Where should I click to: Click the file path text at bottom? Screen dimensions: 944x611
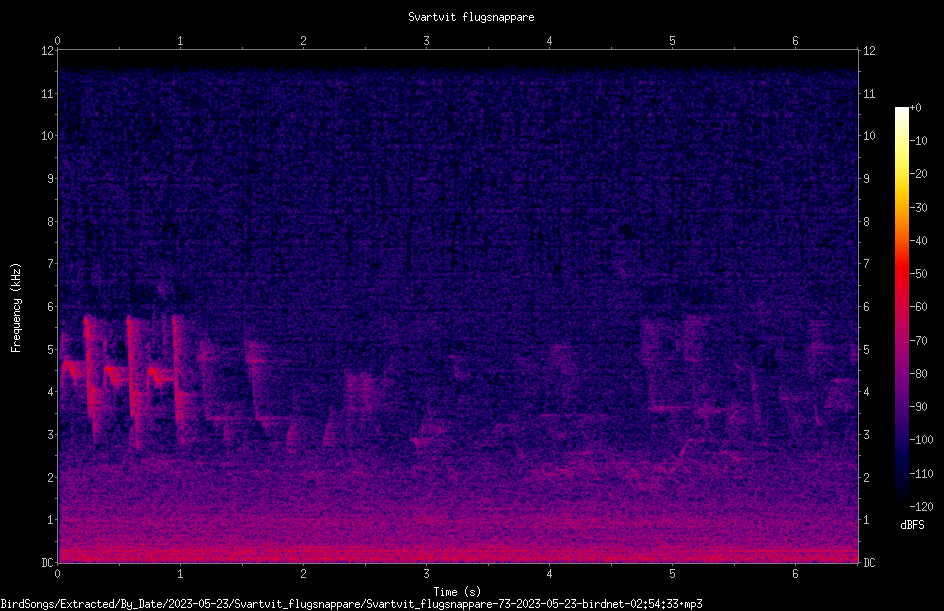coord(351,604)
